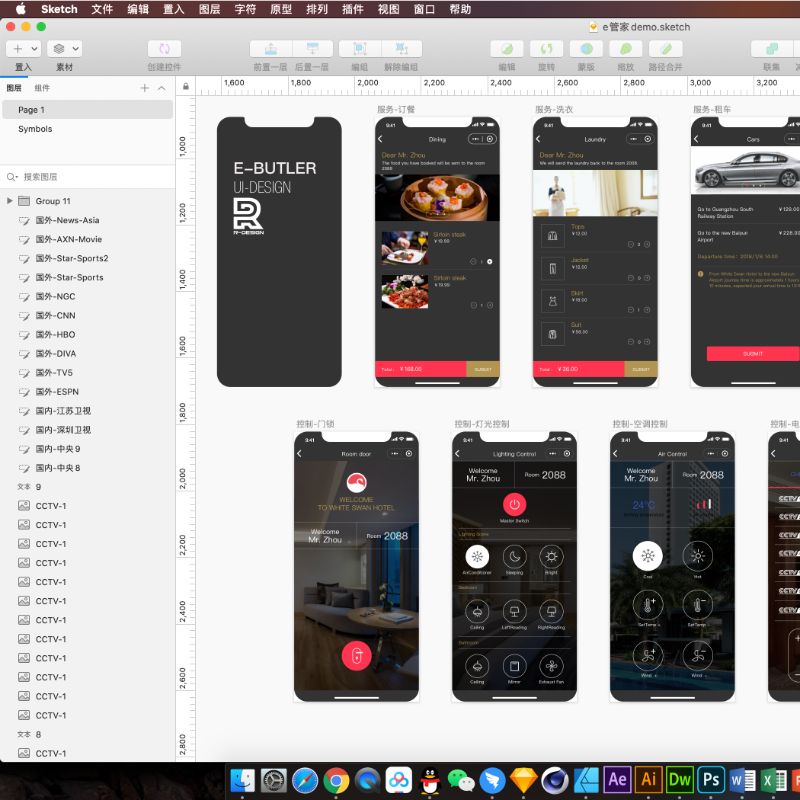Toggle the ruler lock icon
This screenshot has height=800, width=800.
pos(186,86)
